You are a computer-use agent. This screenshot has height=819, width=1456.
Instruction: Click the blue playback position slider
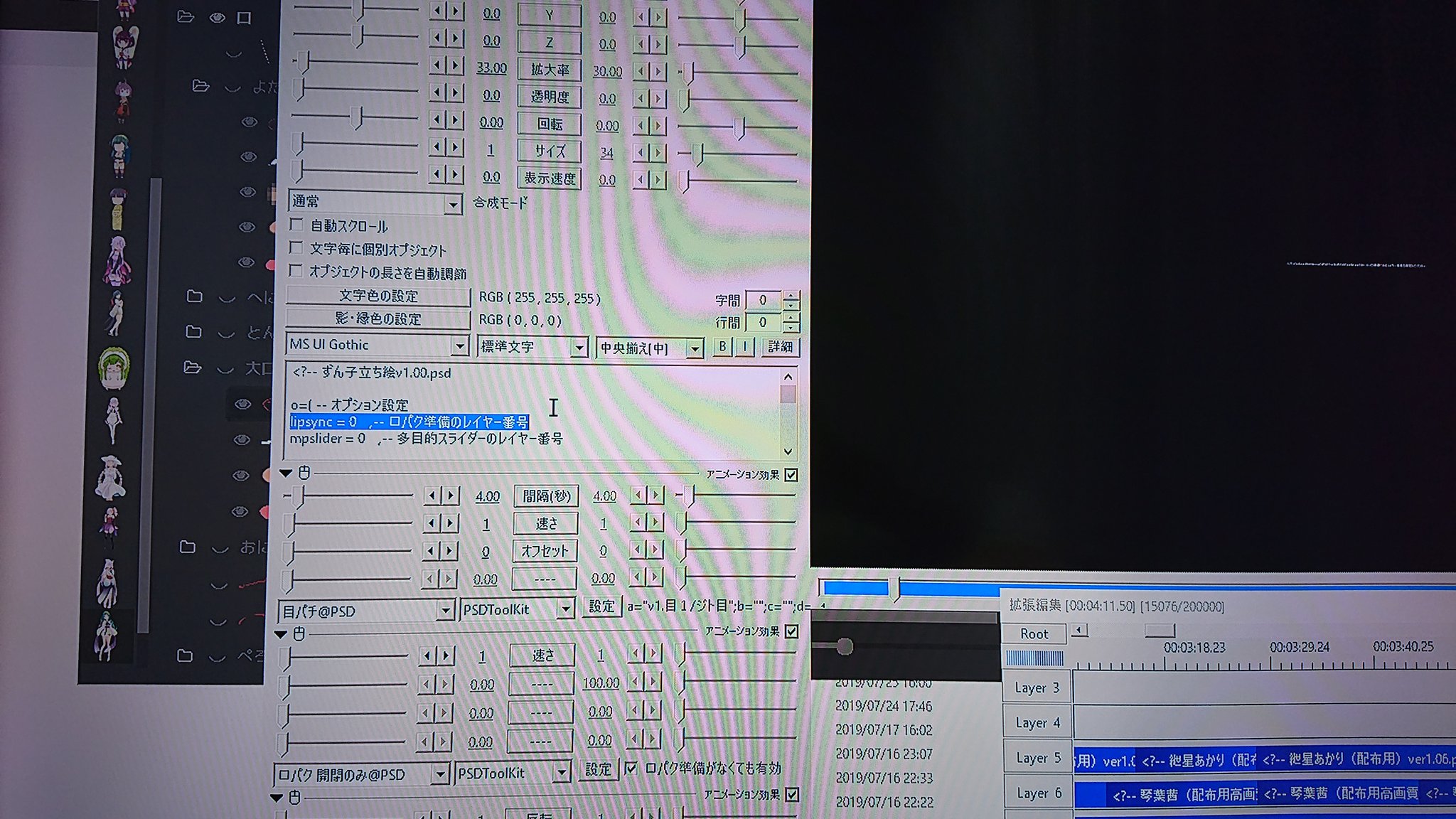click(894, 588)
